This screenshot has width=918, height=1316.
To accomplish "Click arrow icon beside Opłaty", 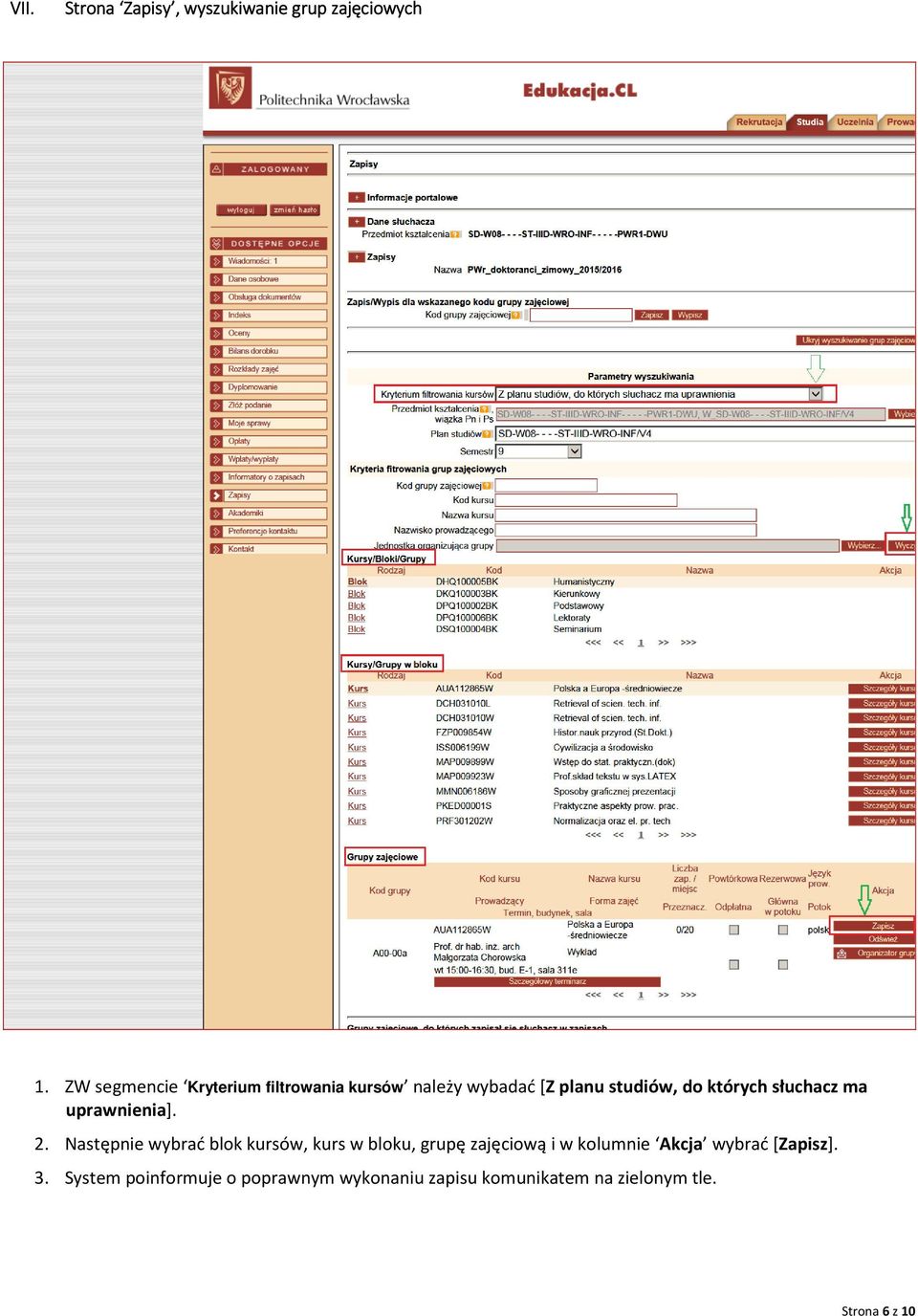I will [217, 441].
